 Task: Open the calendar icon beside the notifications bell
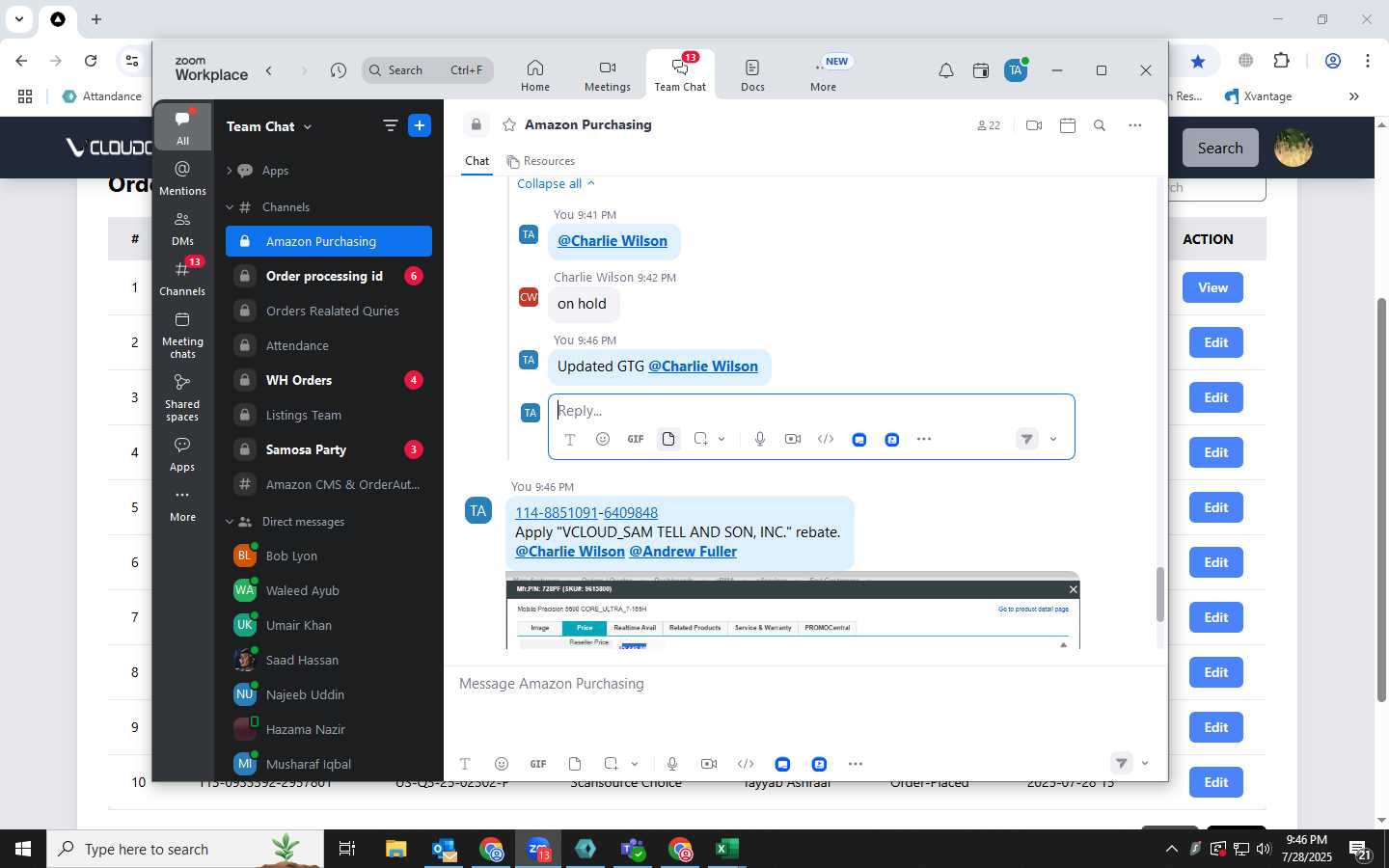(x=981, y=70)
